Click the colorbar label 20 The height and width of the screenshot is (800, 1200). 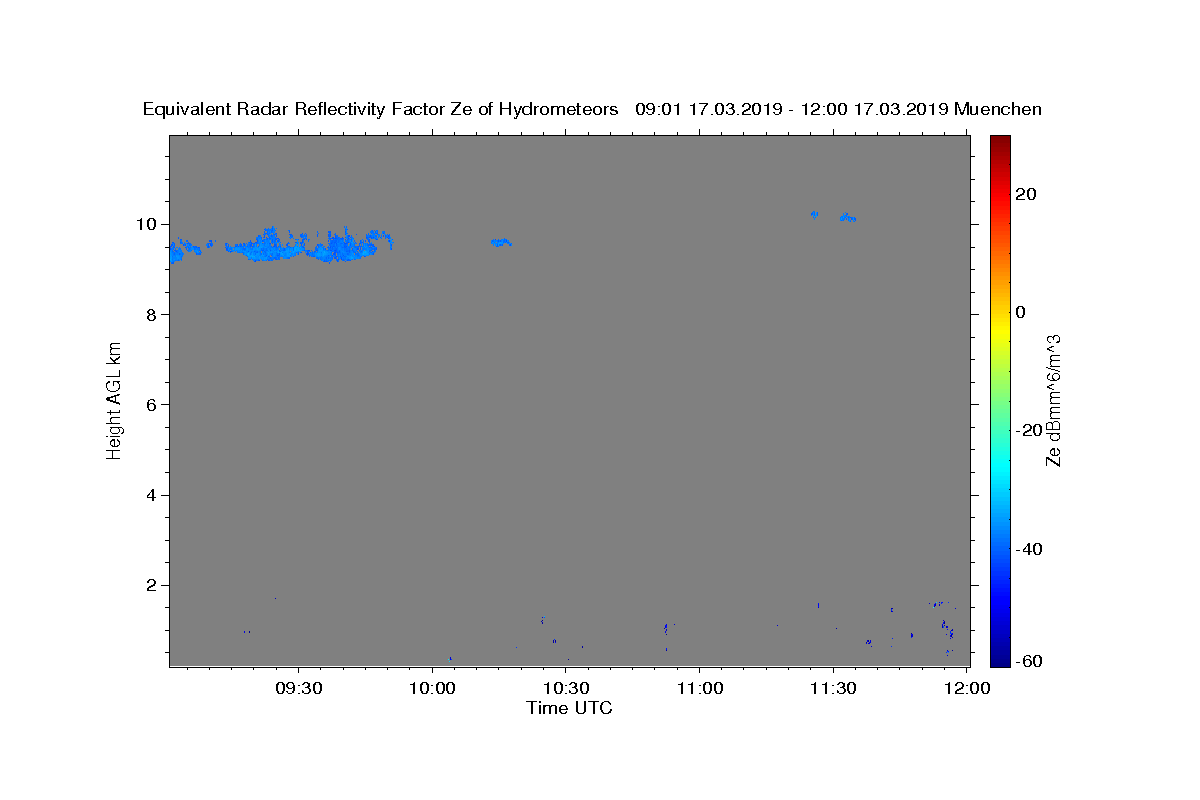point(1026,194)
